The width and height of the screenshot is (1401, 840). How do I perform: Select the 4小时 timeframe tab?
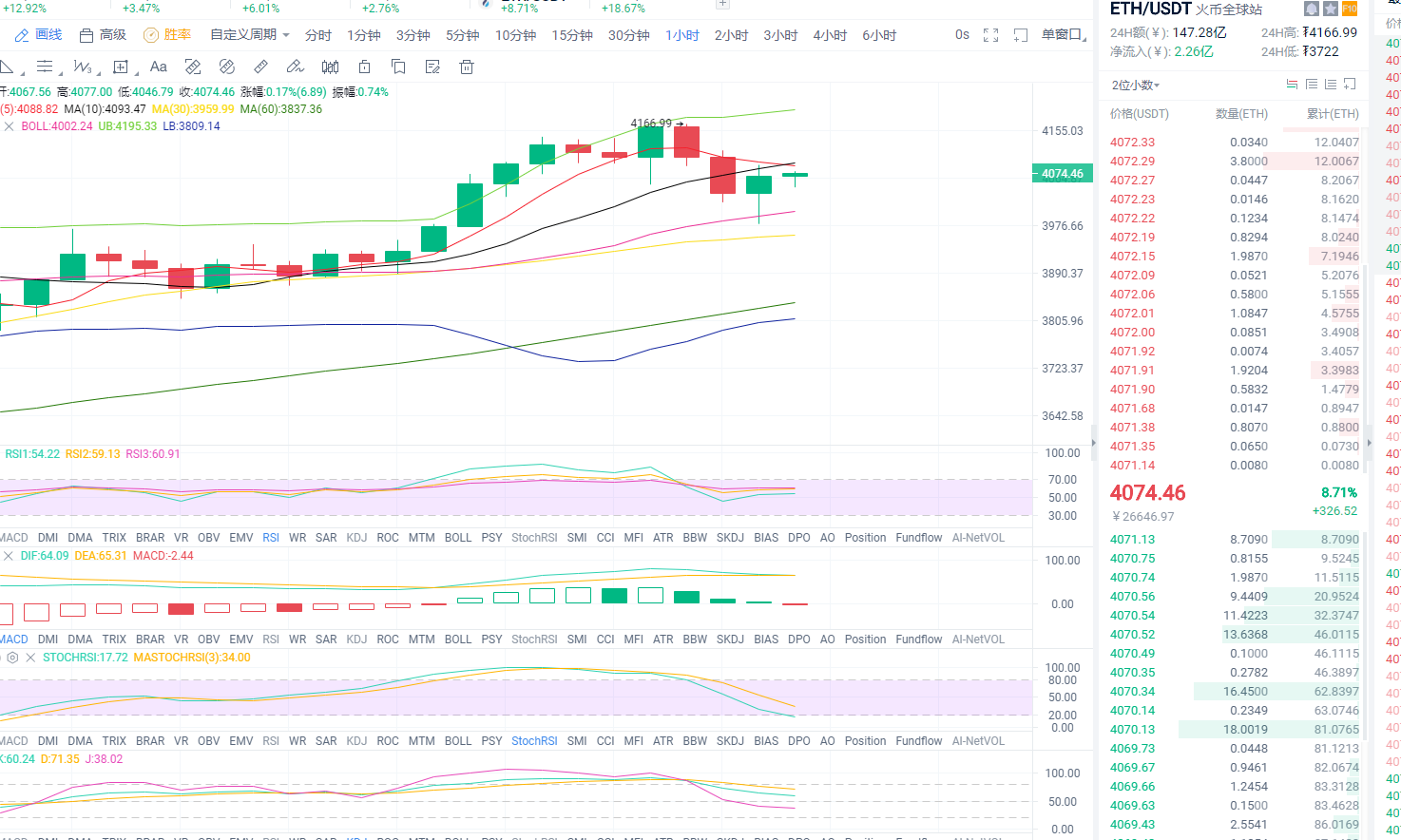[830, 35]
